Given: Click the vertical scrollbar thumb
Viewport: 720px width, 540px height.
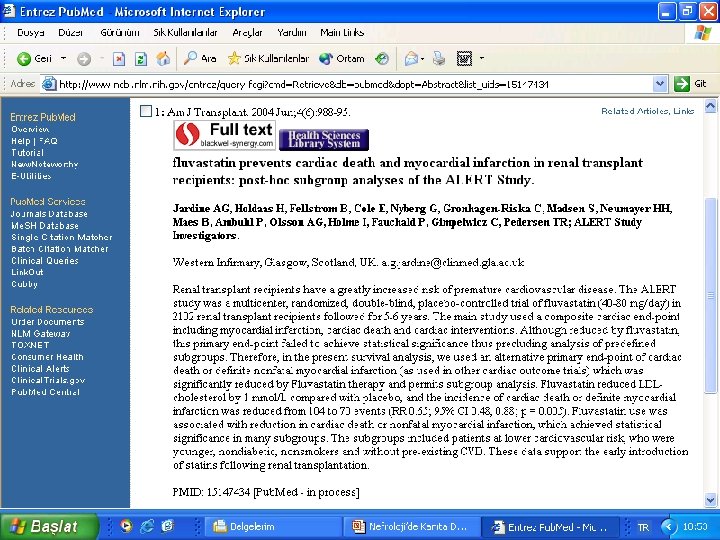Looking at the screenshot, I should (710, 295).
